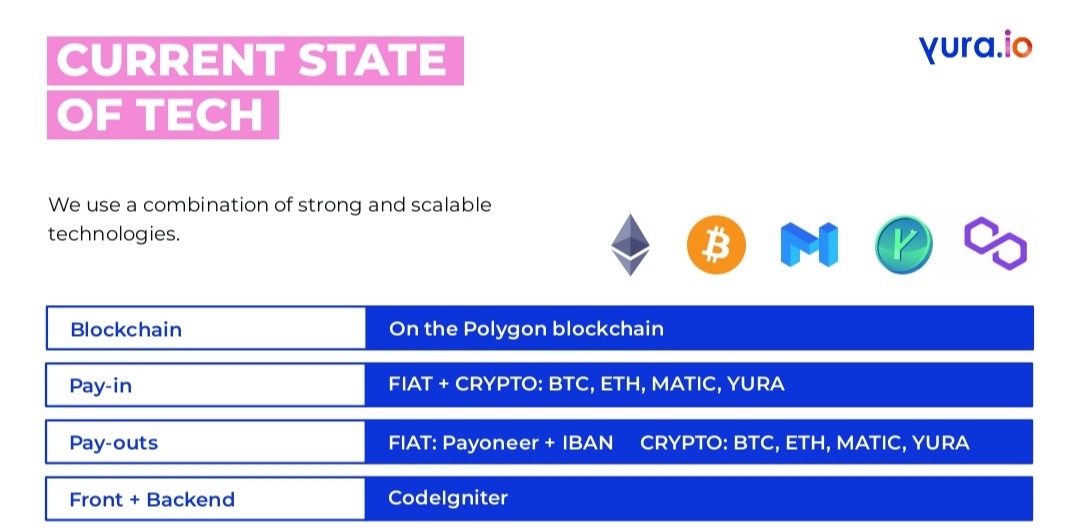Image resolution: width=1080 pixels, height=528 pixels.
Task: Click the blue bar of the Front + Backend row
Action: tap(699, 498)
